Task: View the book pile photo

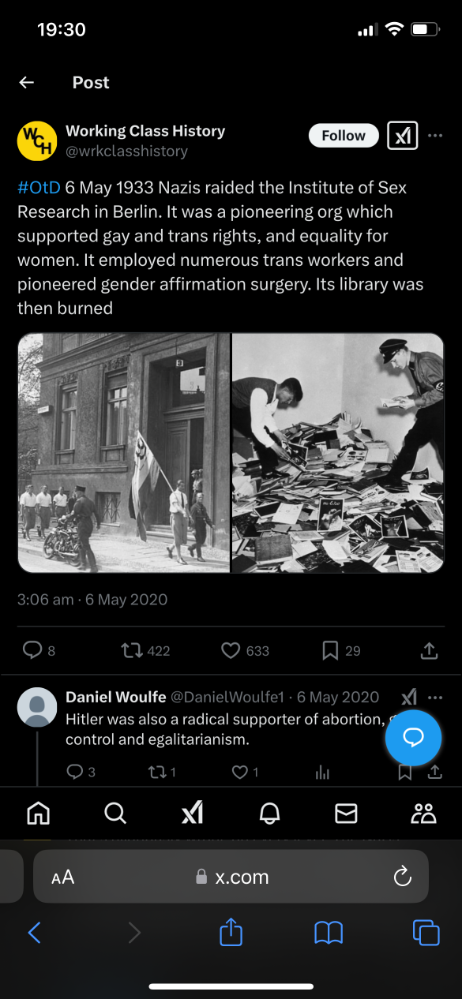Action: pyautogui.click(x=338, y=453)
